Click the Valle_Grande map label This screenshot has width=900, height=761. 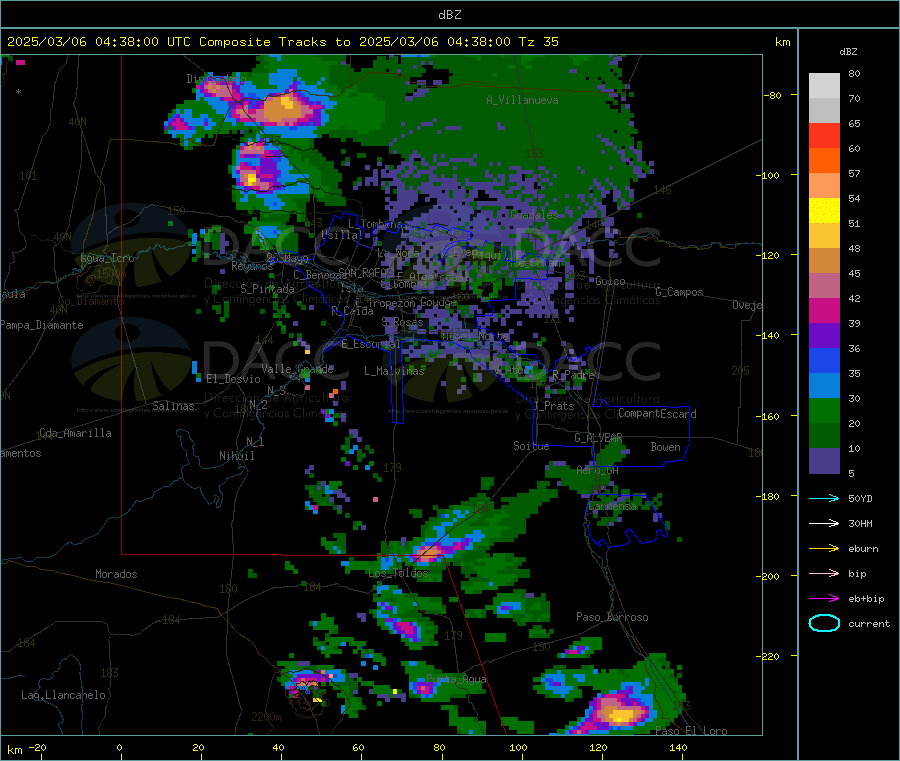pos(297,368)
